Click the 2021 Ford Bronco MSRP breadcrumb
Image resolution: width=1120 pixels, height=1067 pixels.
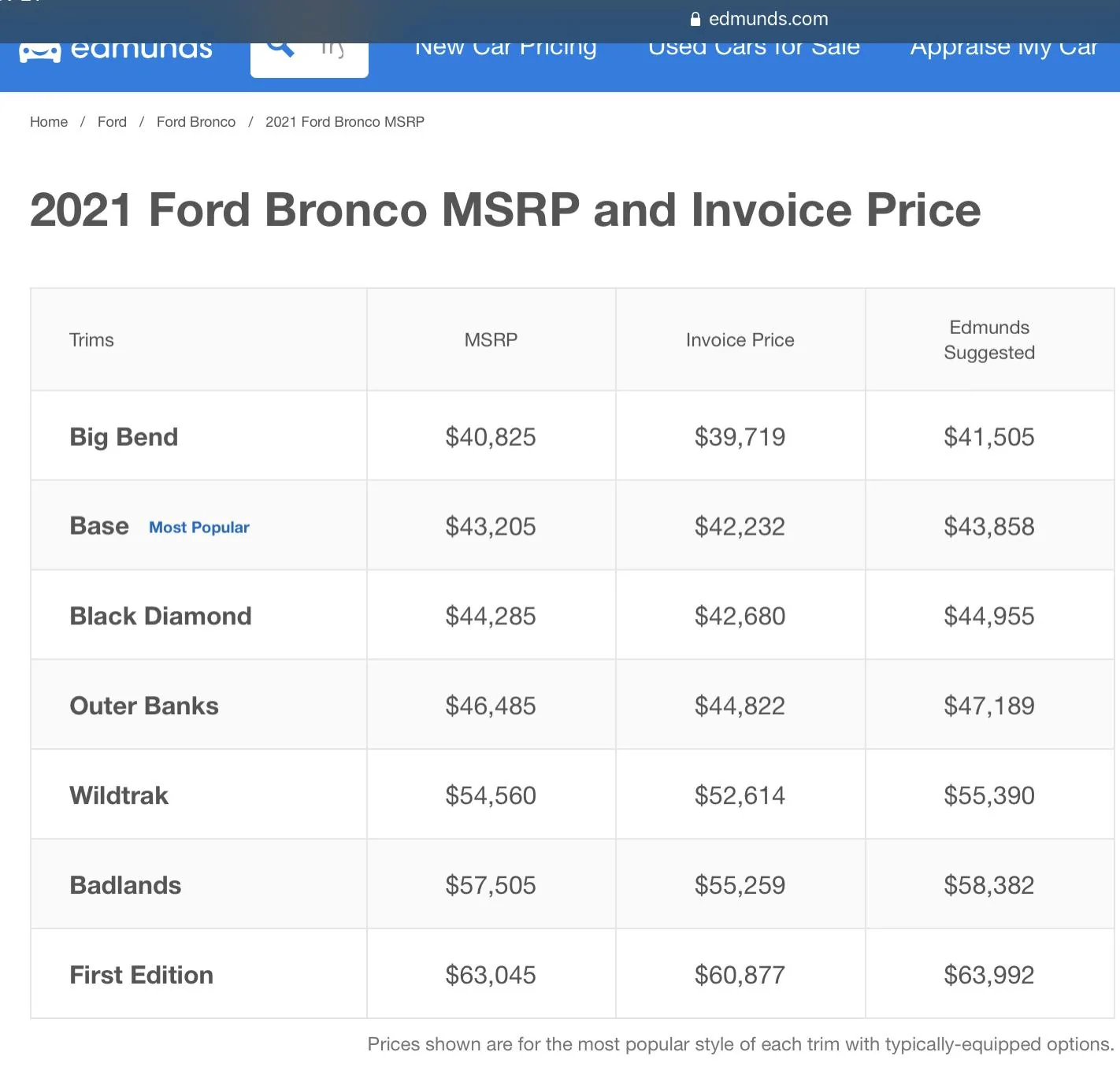[x=345, y=122]
